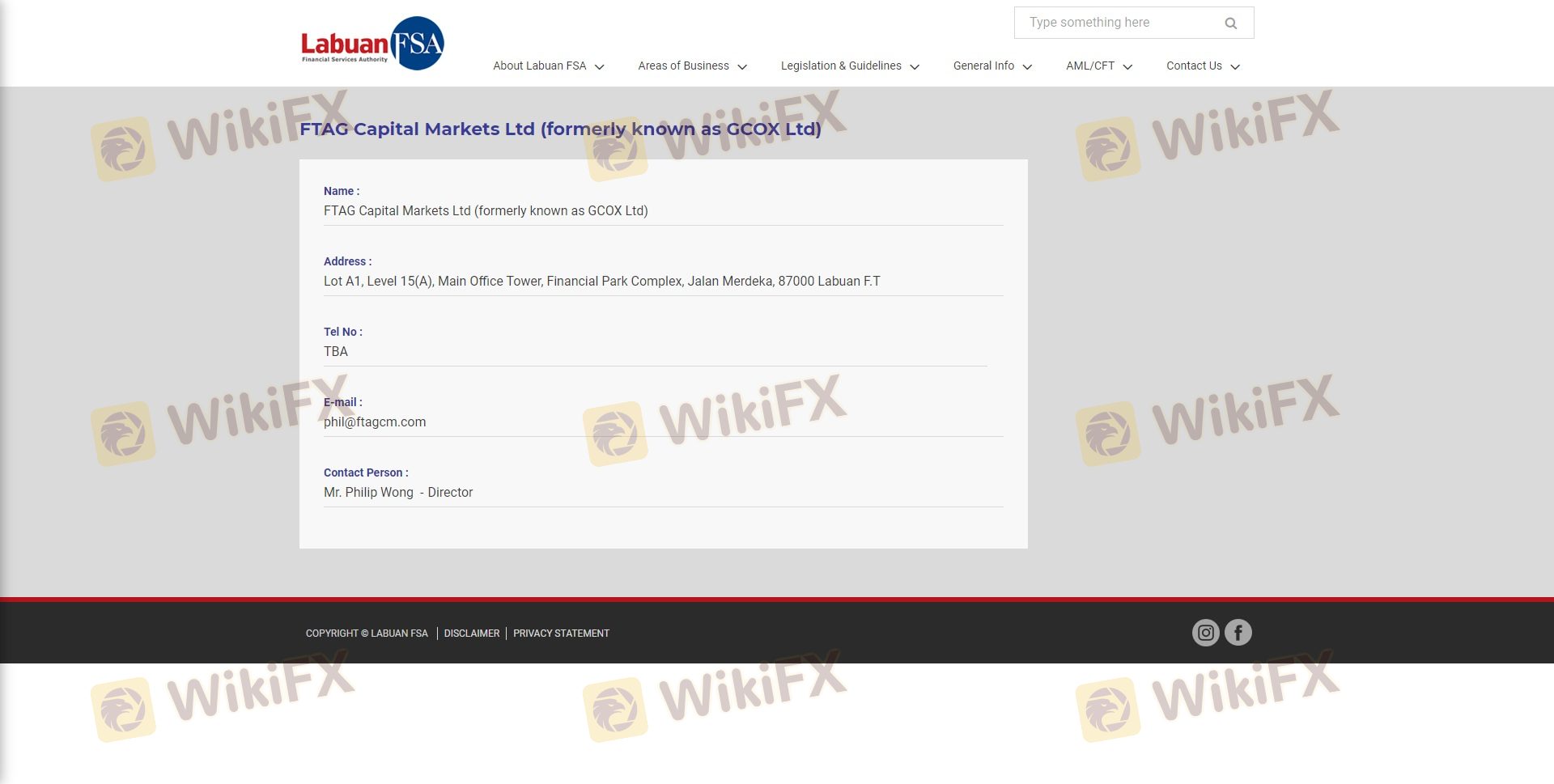1554x784 pixels.
Task: Open the AML/CFT menu
Action: click(x=1089, y=66)
